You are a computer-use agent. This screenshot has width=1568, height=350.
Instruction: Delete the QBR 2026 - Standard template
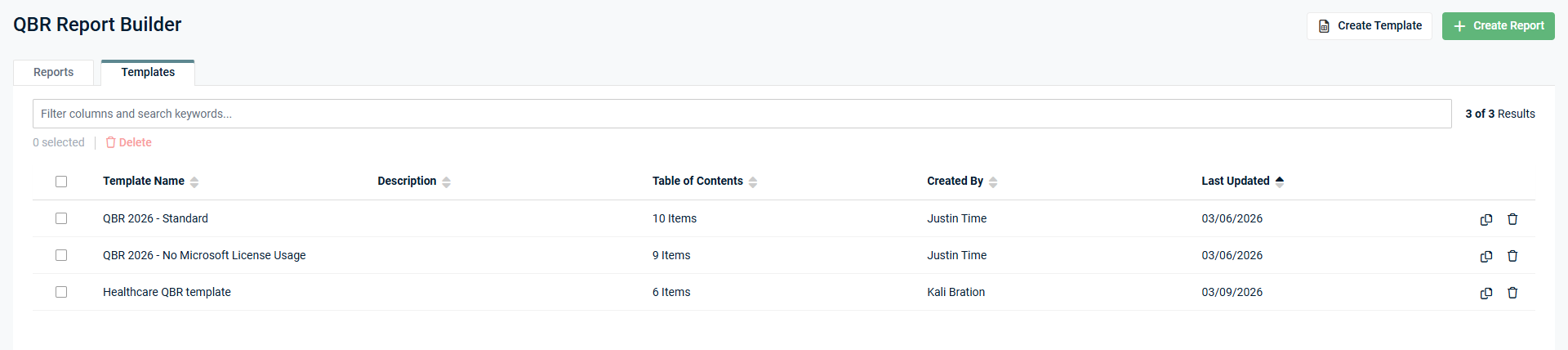(1512, 219)
